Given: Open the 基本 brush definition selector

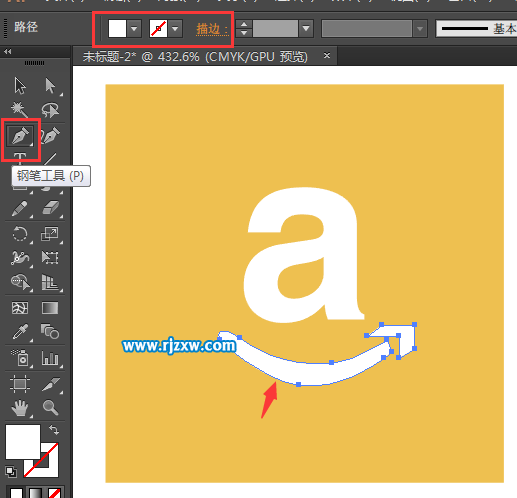Looking at the screenshot, I should [477, 29].
